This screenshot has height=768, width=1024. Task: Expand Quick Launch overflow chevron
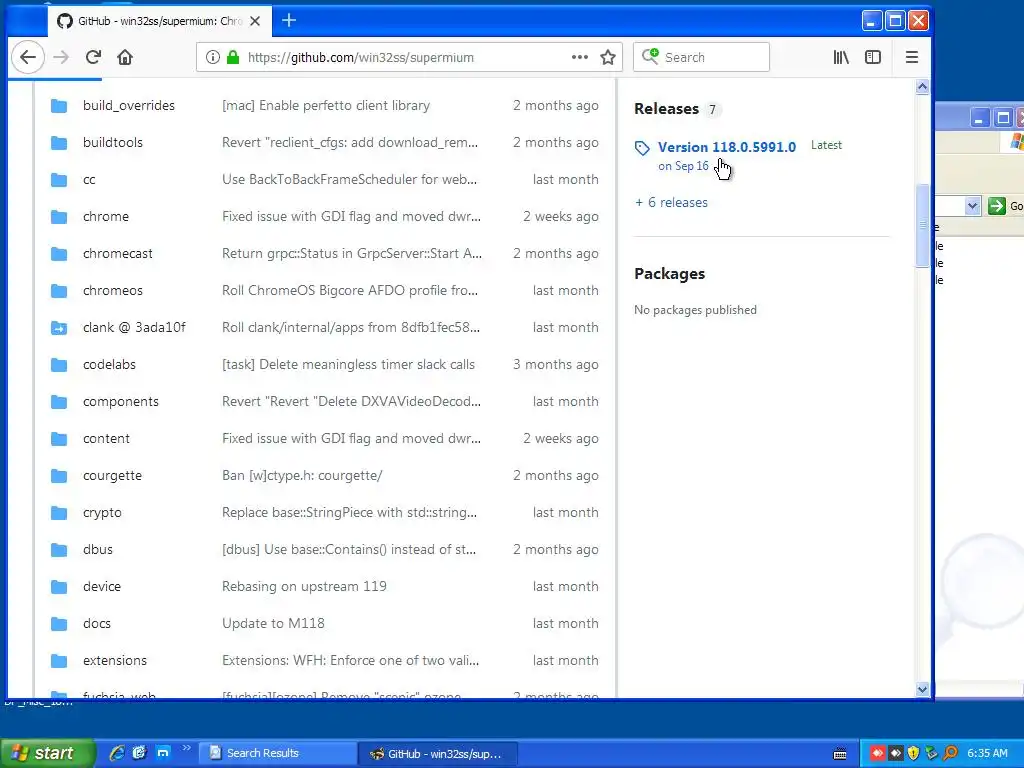pyautogui.click(x=186, y=748)
